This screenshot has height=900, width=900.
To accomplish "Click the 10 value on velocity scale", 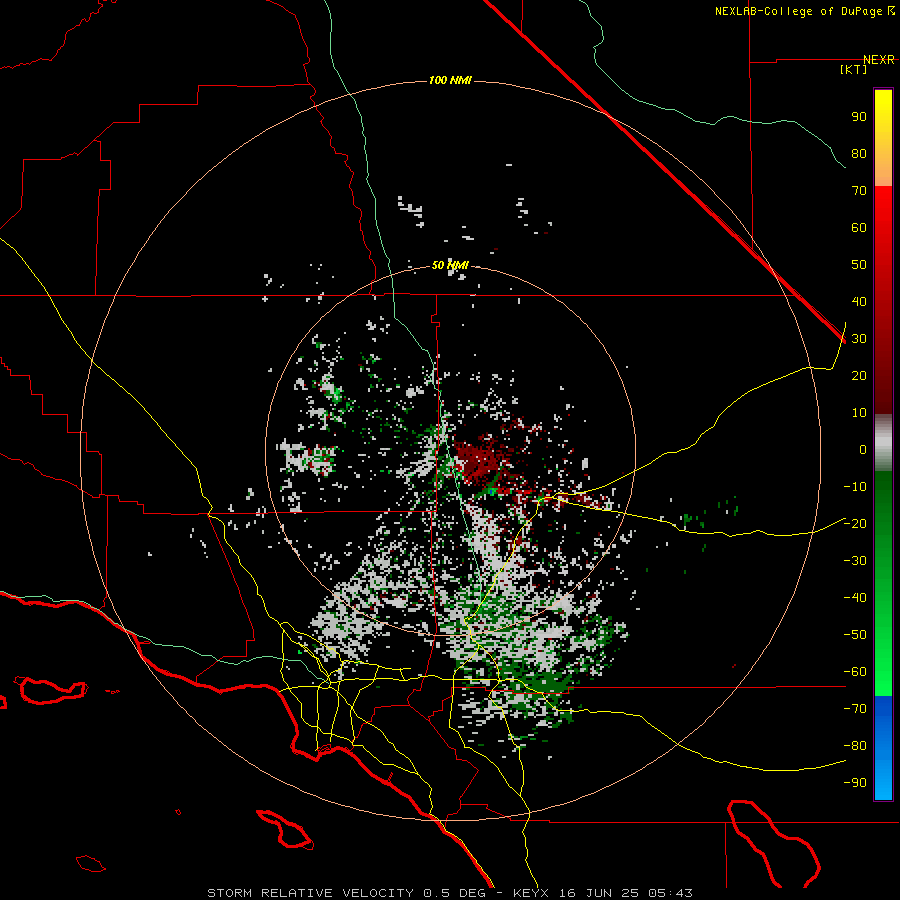I will pyautogui.click(x=859, y=413).
